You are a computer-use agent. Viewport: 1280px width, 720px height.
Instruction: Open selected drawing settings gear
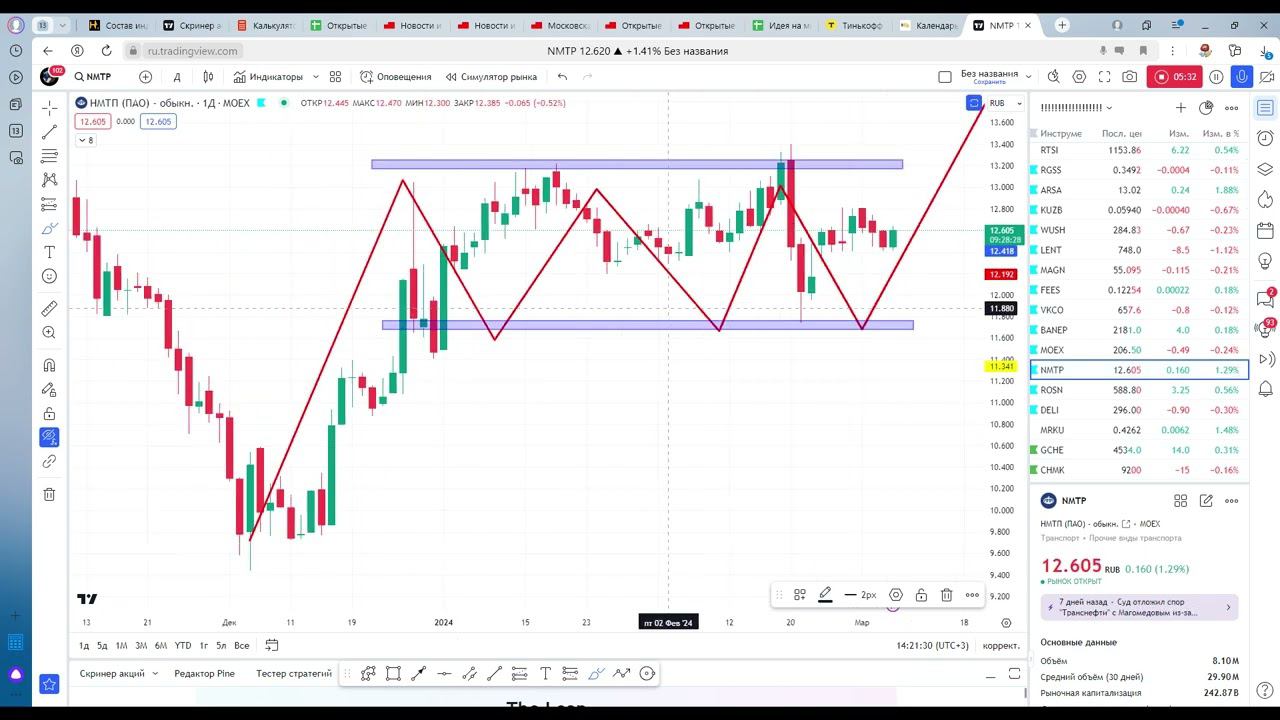coord(896,595)
